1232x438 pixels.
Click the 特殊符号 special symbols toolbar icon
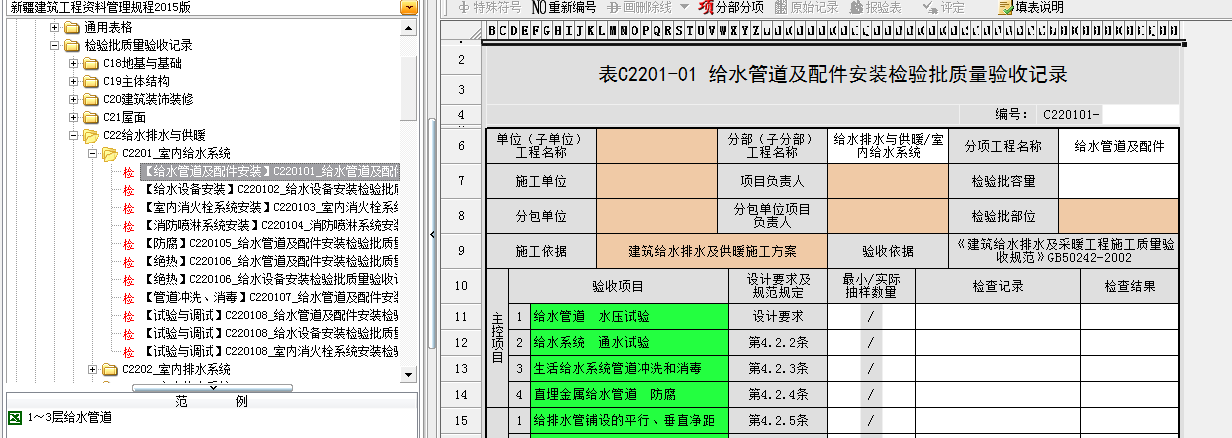[489, 7]
